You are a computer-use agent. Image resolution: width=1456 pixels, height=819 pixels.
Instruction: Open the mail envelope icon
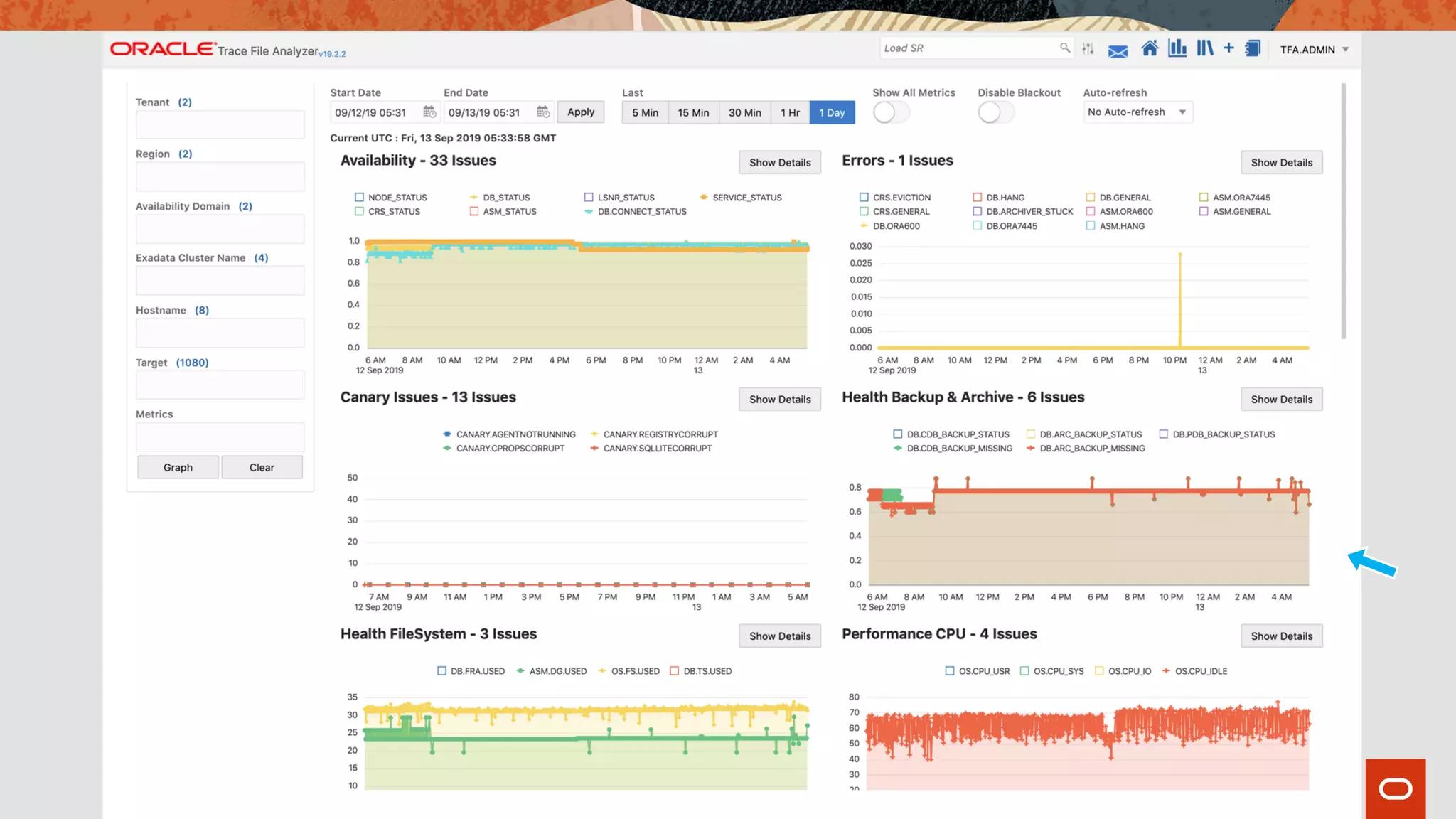[x=1118, y=51]
